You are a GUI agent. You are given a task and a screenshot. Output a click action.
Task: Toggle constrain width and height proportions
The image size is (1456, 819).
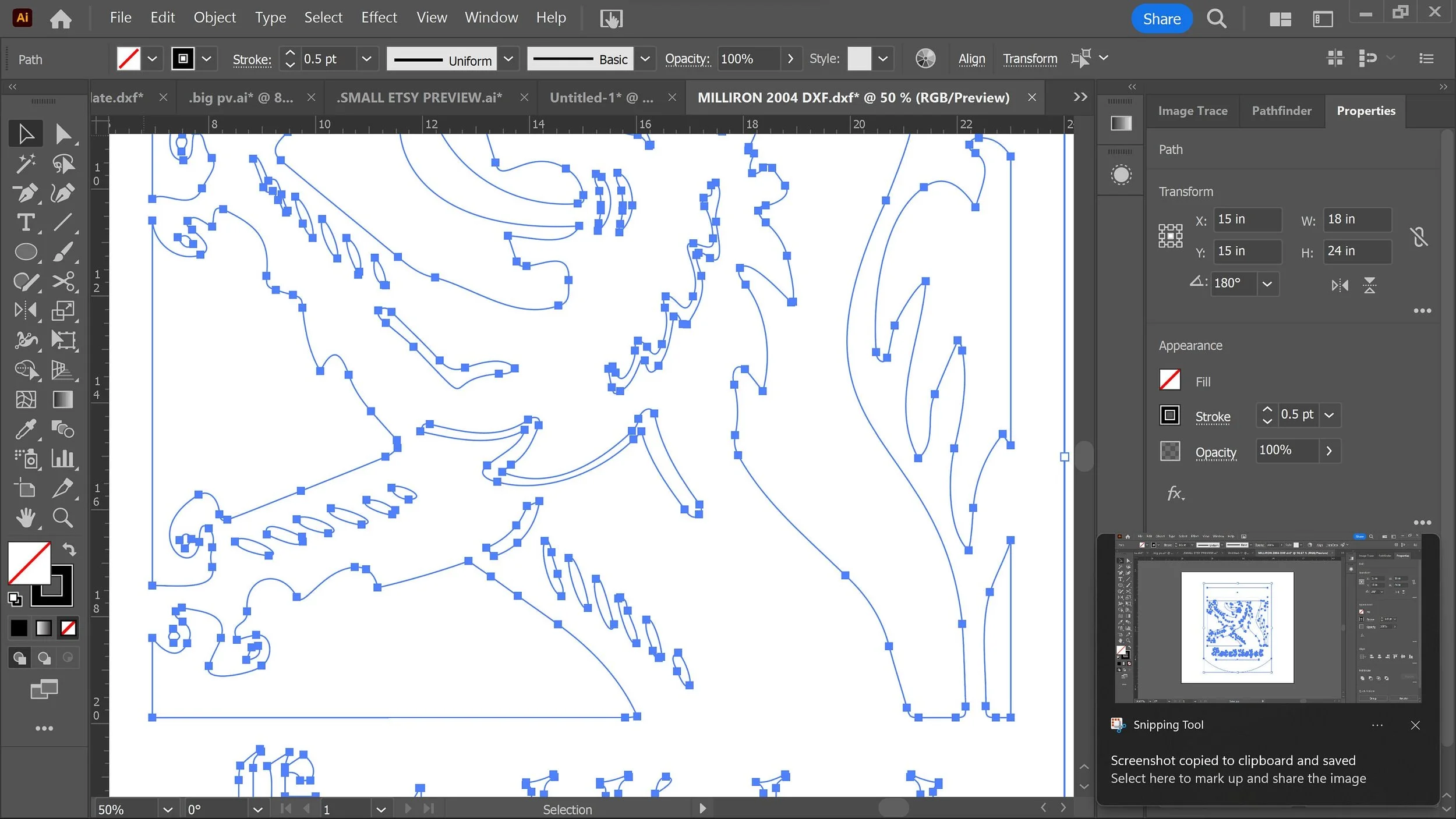(1419, 236)
